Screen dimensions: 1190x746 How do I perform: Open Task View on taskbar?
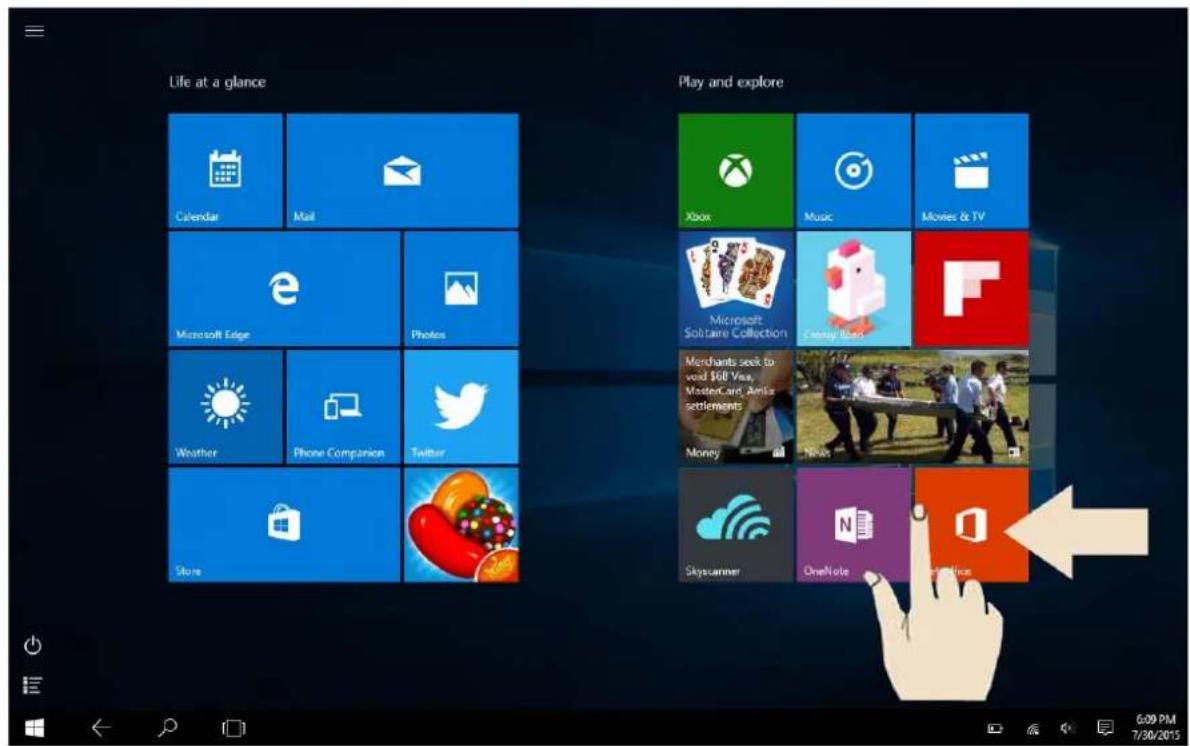coord(234,729)
